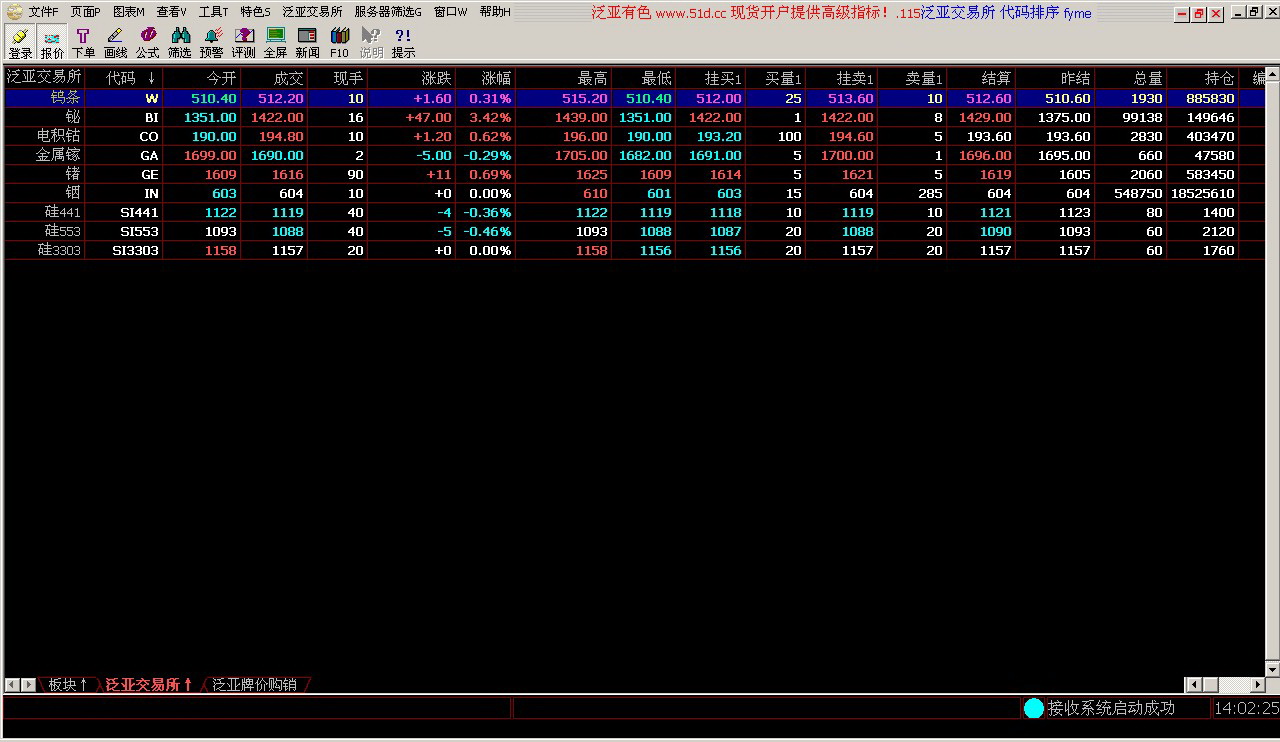Open the 窗口W menu

(451, 12)
